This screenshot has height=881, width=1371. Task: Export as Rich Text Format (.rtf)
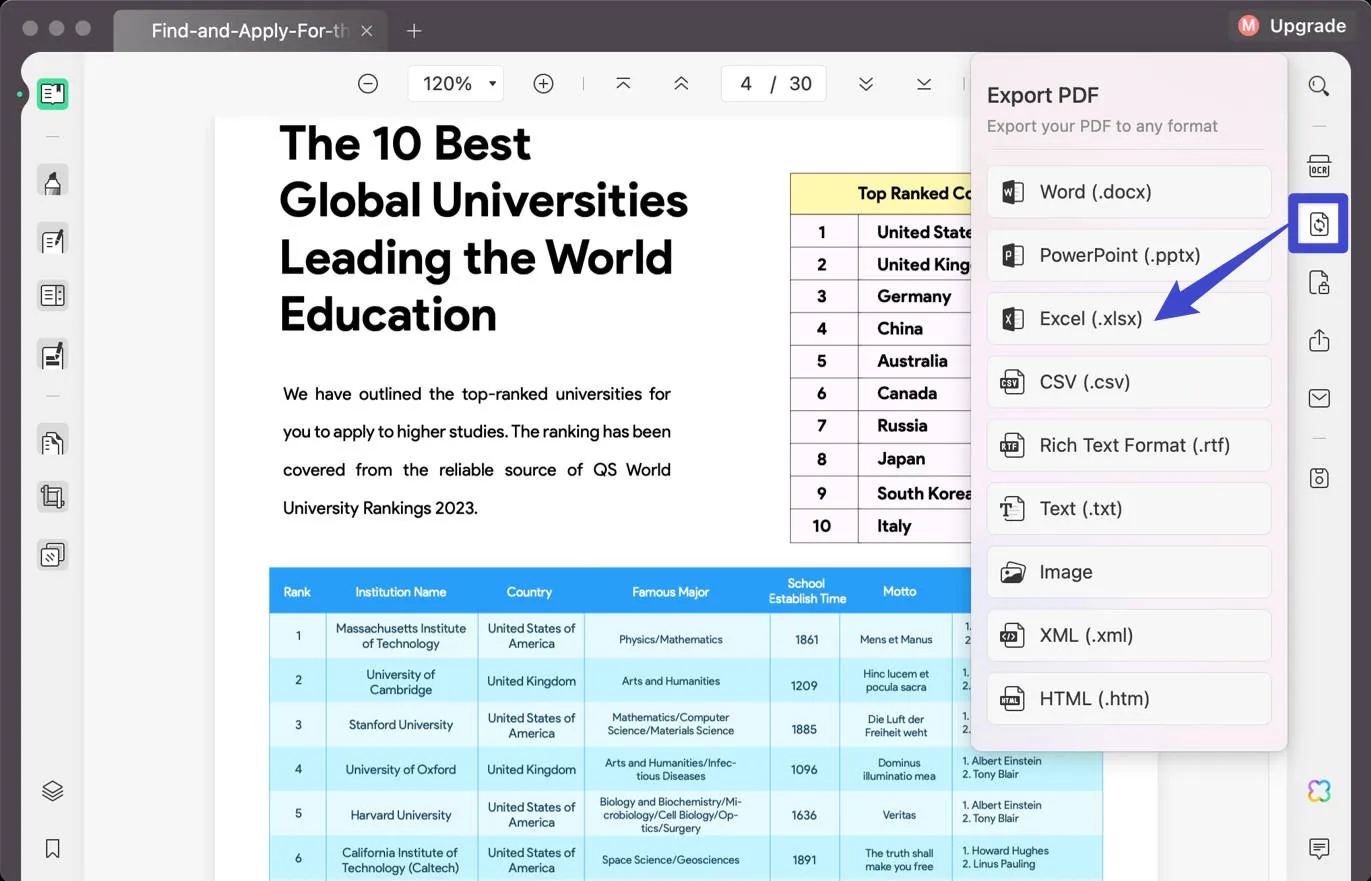(x=1129, y=445)
